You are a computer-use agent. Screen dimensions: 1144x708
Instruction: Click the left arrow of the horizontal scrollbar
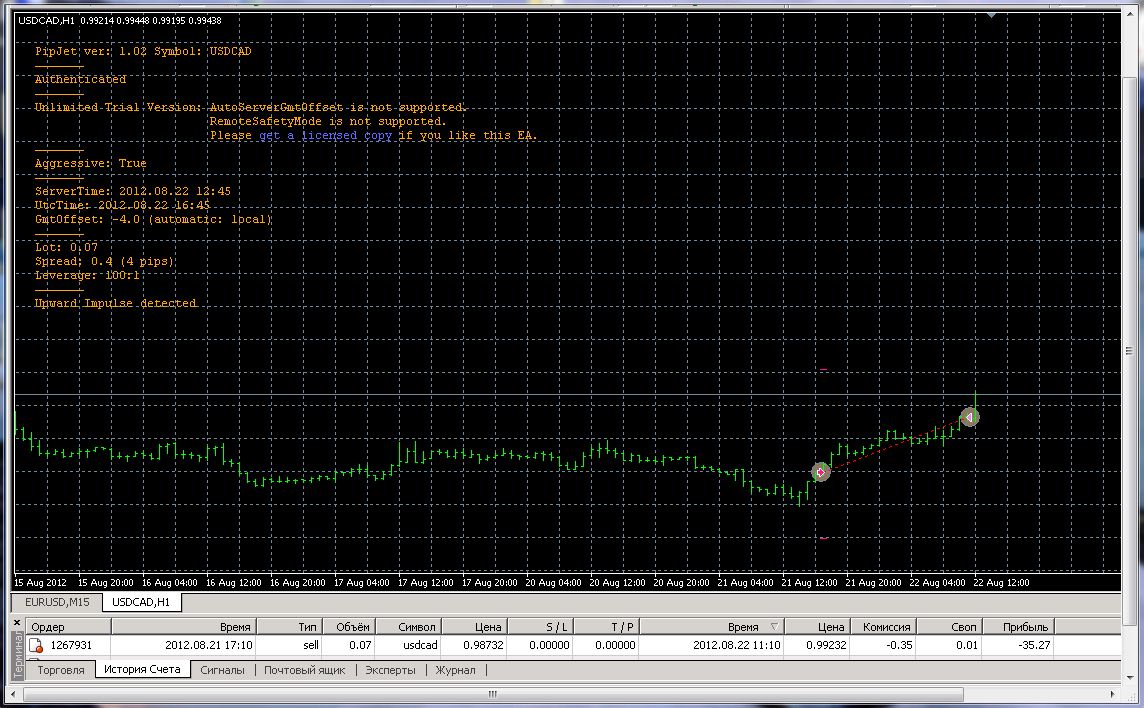[x=14, y=694]
